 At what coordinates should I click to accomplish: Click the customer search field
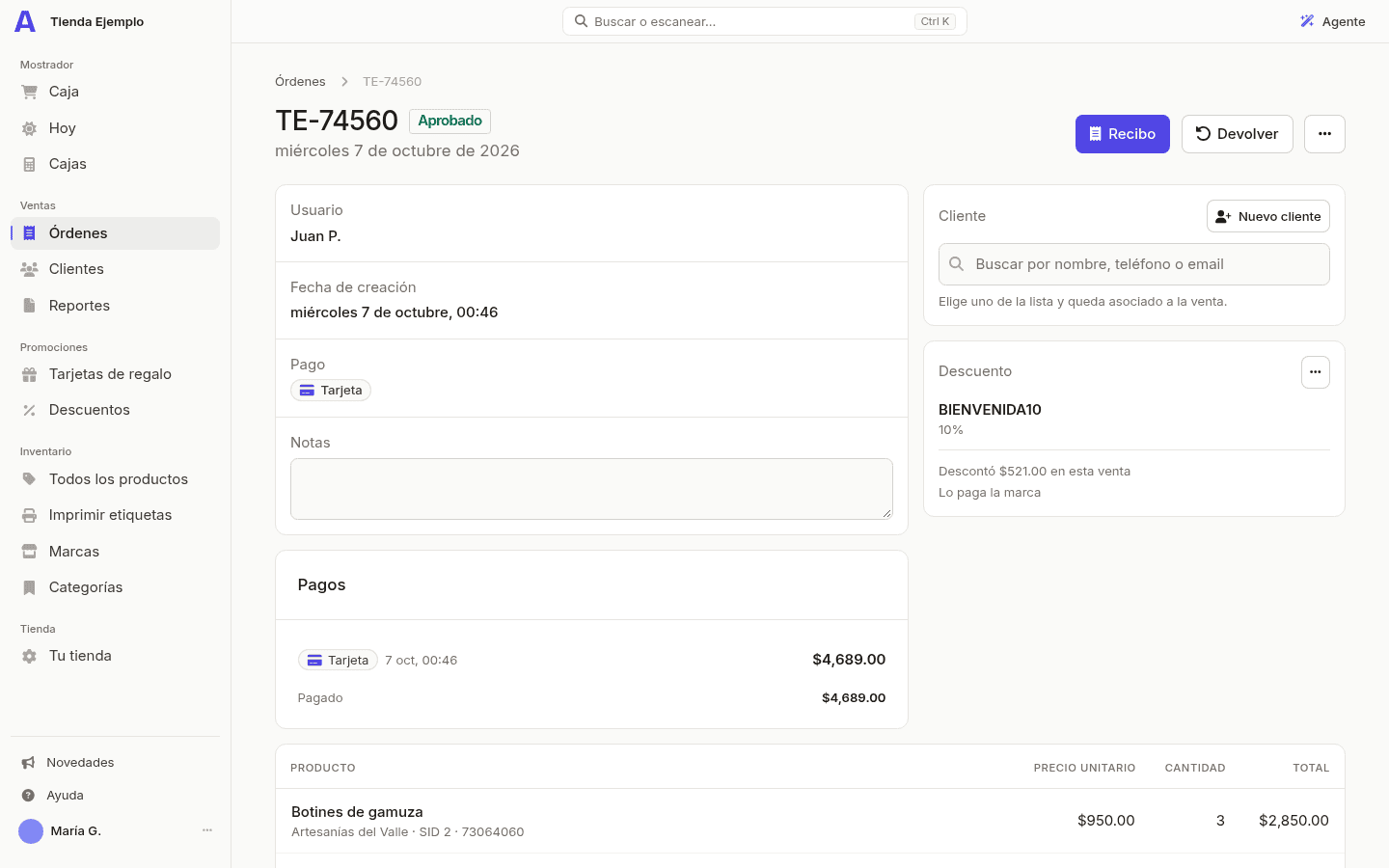coord(1134,264)
